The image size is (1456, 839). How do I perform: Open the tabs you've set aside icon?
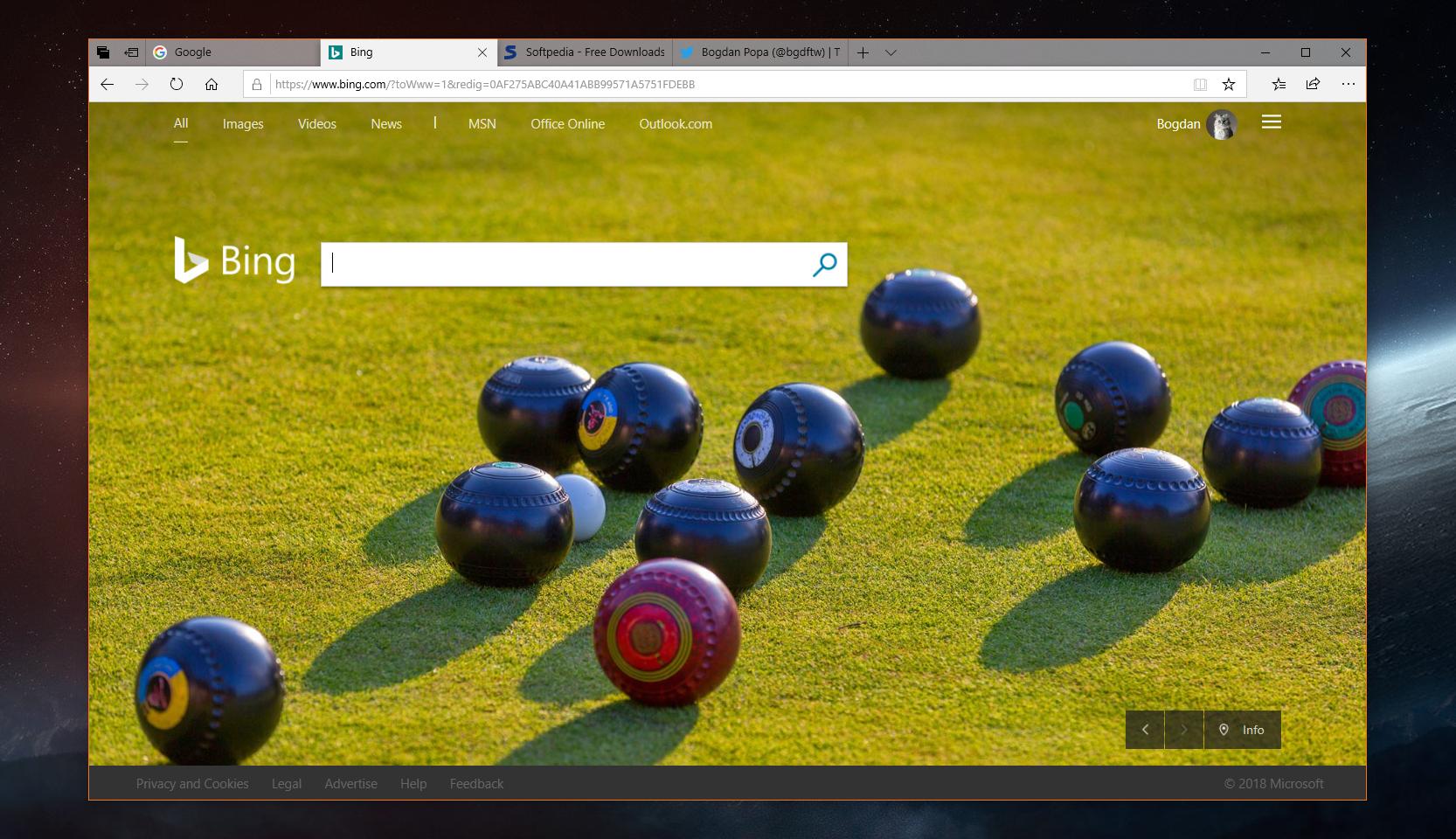(103, 52)
